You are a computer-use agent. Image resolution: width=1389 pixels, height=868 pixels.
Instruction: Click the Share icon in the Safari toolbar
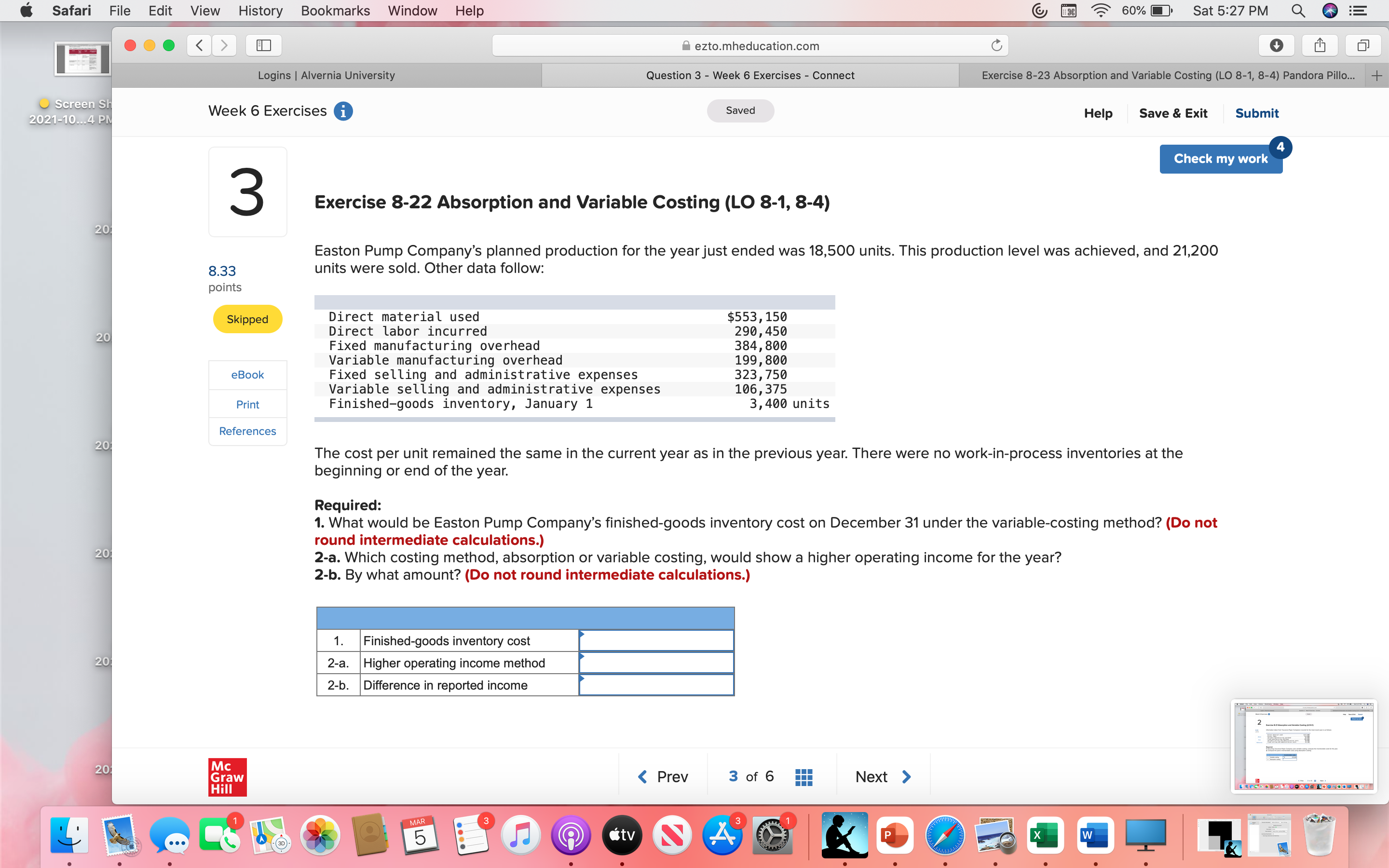[x=1320, y=45]
